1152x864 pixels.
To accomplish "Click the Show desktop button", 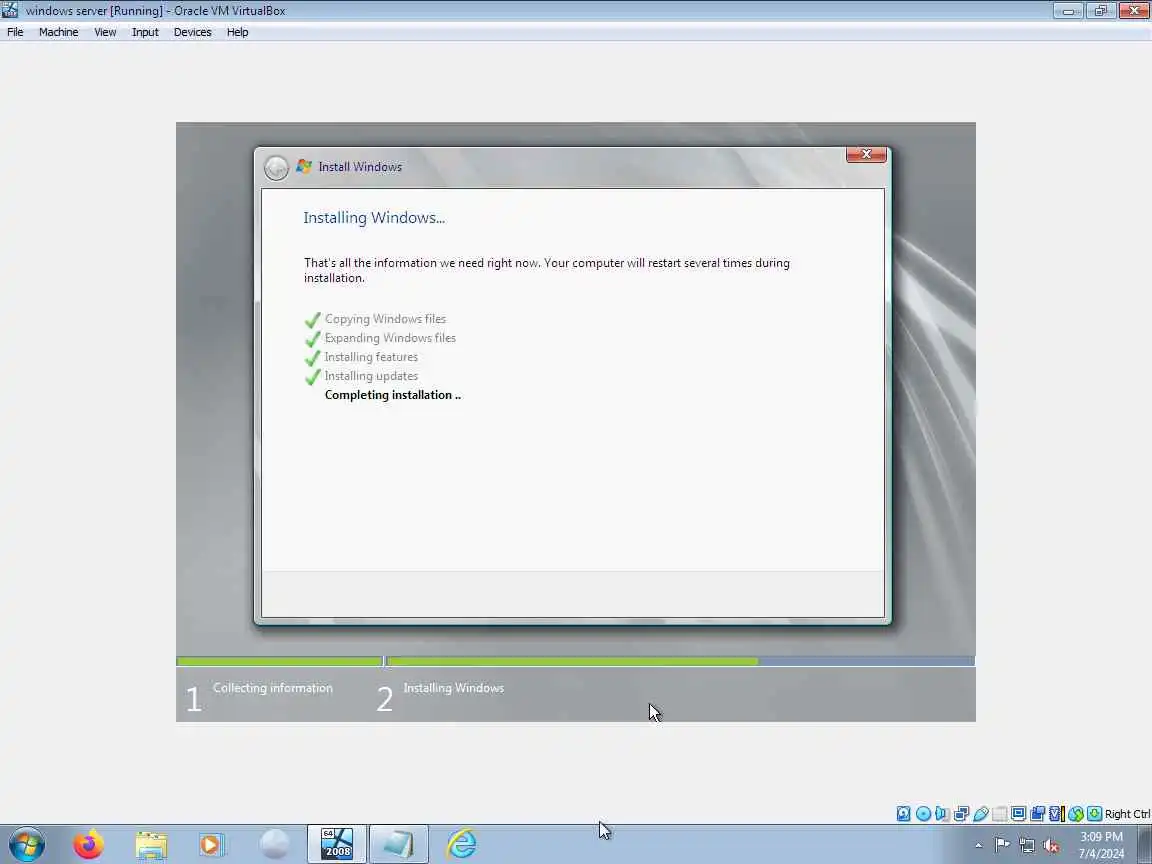I will pos(1145,844).
